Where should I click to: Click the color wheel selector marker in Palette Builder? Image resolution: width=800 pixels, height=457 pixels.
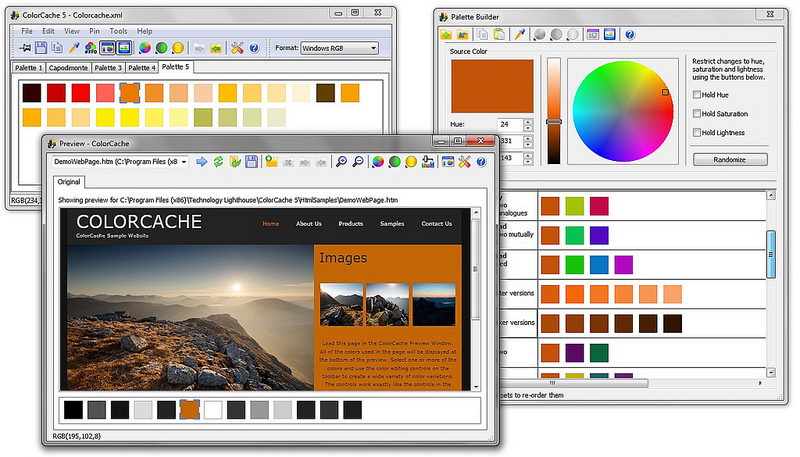(x=665, y=92)
